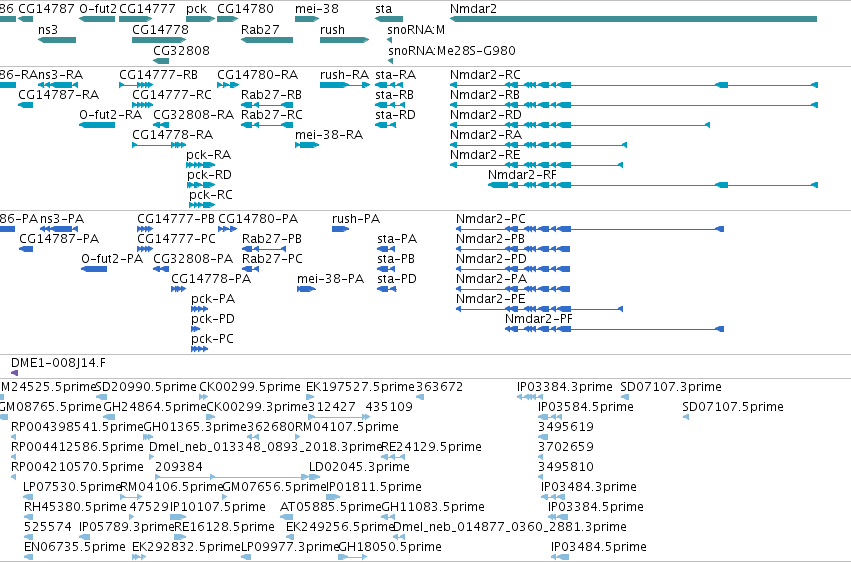This screenshot has height=562, width=851.
Task: Select the Rab27-RB transcript
Action: [267, 105]
